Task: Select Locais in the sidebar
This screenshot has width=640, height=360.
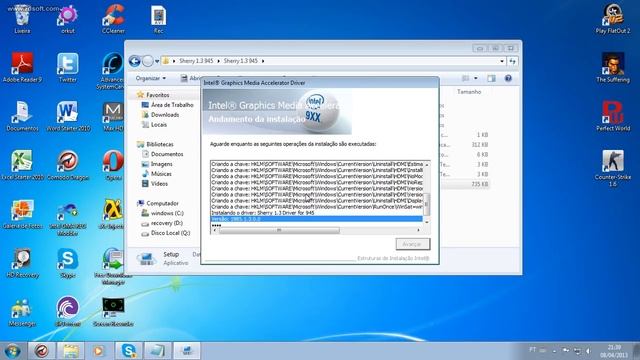Action: pyautogui.click(x=159, y=124)
